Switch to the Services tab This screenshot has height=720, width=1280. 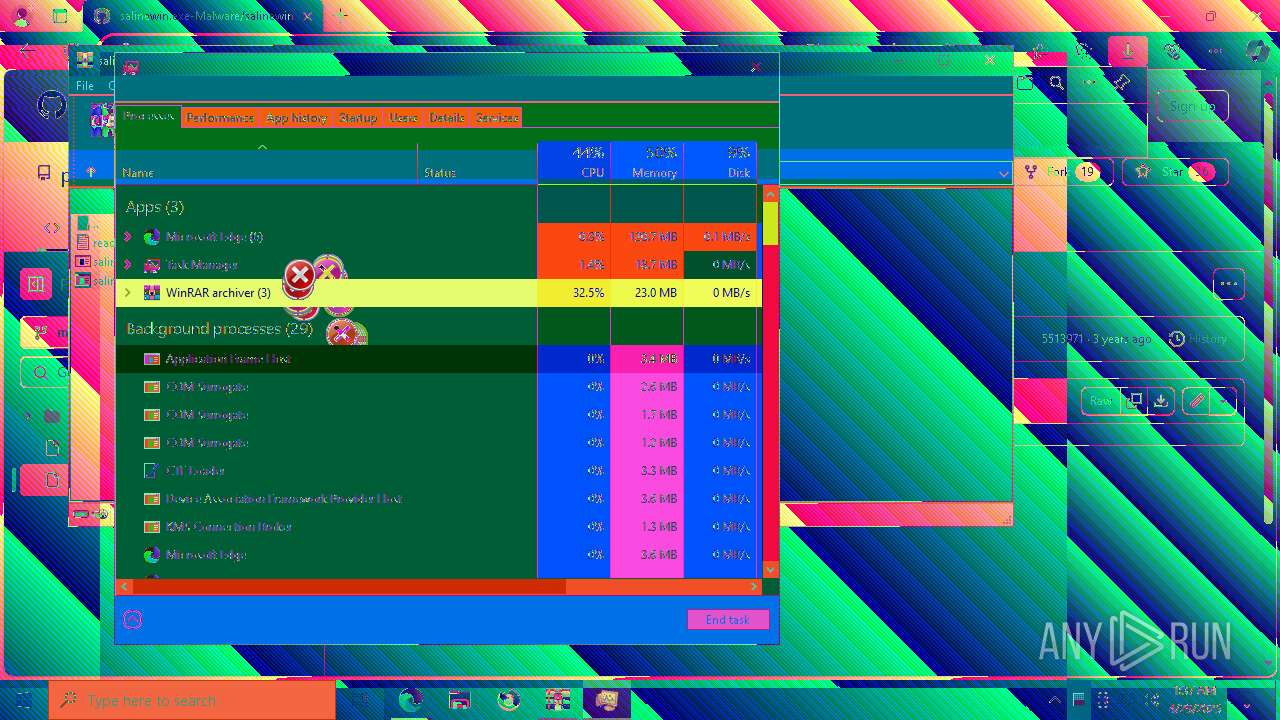click(x=496, y=117)
